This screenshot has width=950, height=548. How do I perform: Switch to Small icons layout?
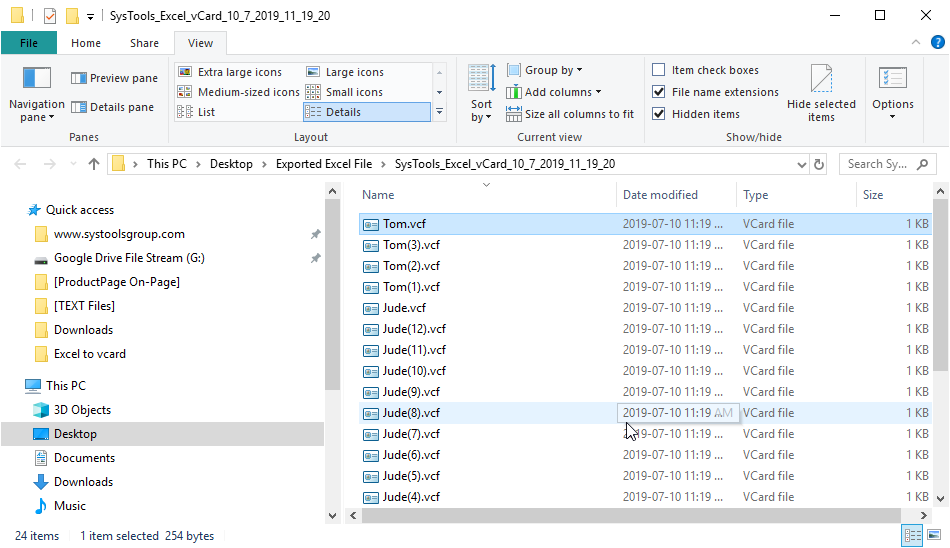coord(345,92)
